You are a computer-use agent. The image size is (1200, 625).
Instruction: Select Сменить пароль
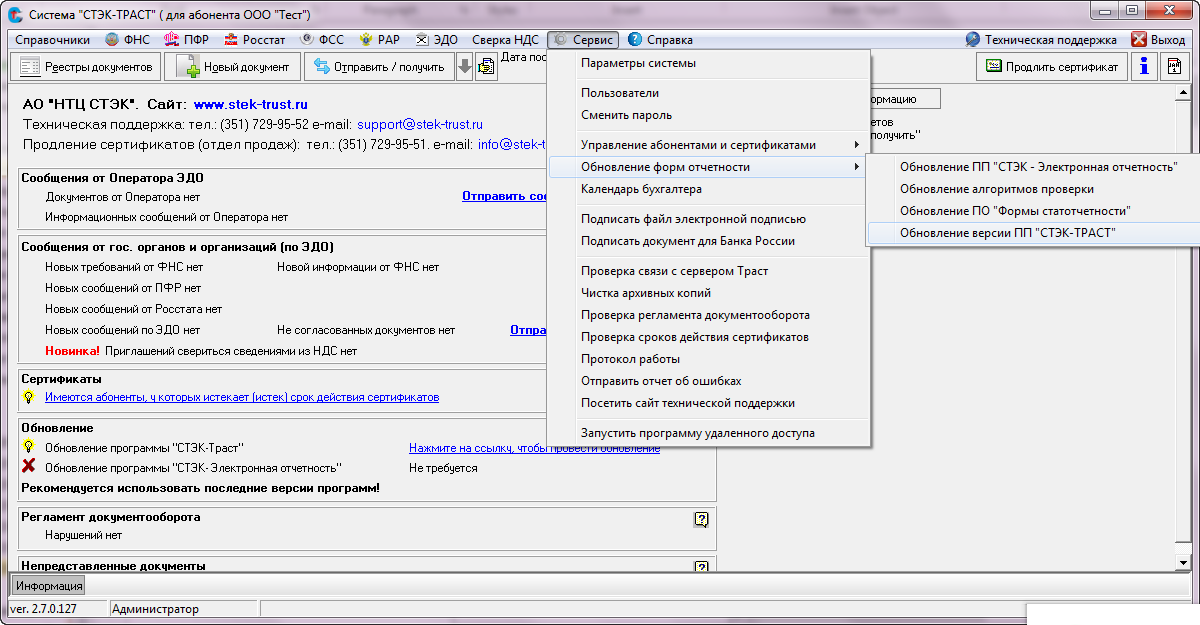[710, 115]
